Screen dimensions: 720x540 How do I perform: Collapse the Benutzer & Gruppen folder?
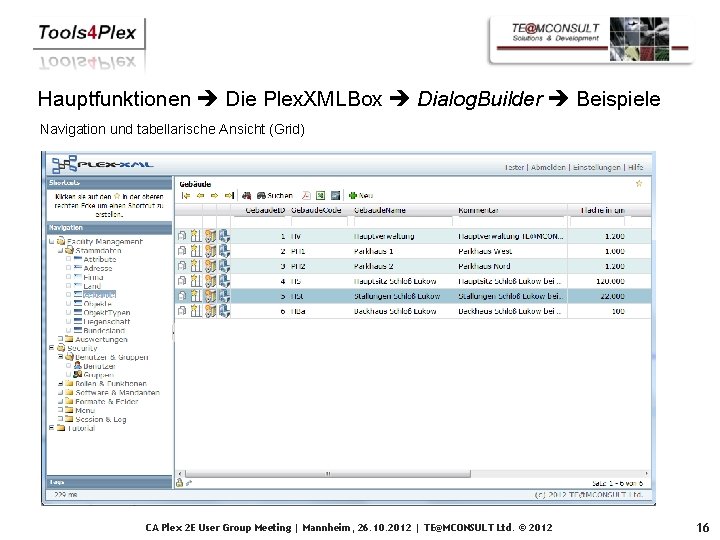[60, 357]
